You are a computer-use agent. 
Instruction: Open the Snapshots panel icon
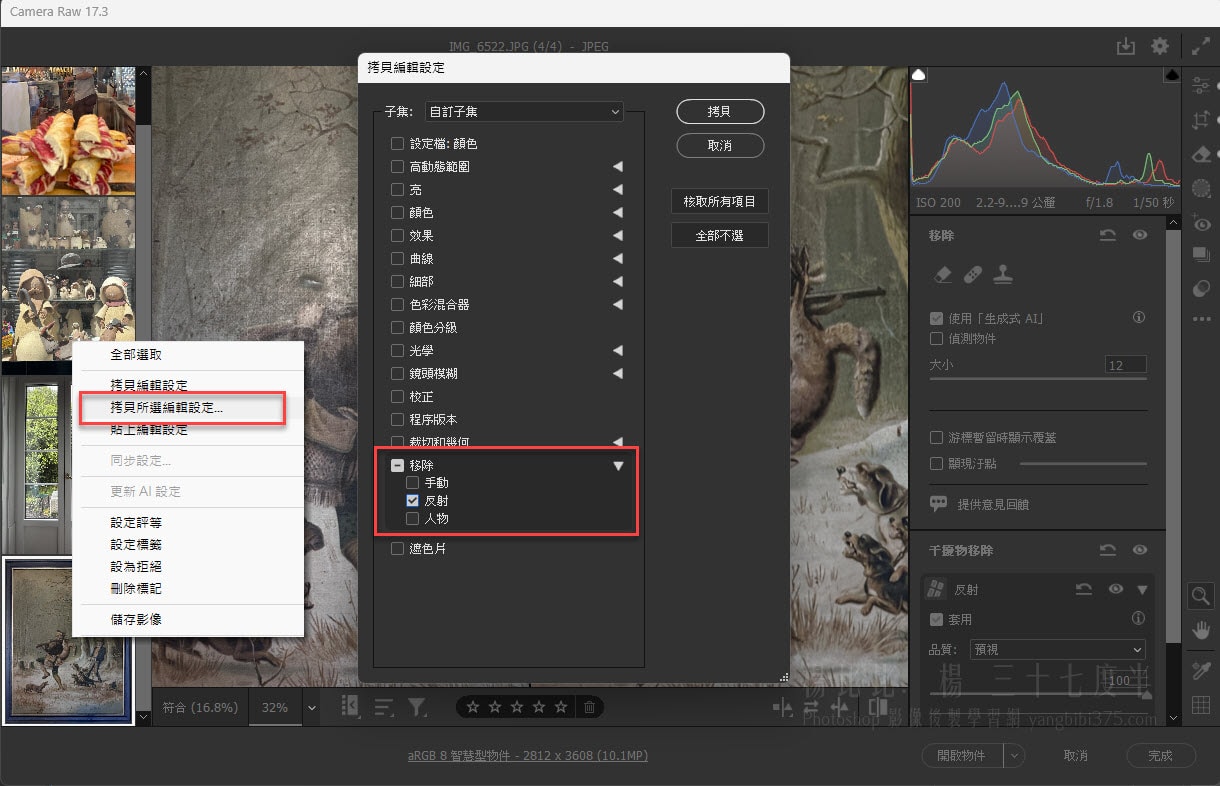point(1202,255)
